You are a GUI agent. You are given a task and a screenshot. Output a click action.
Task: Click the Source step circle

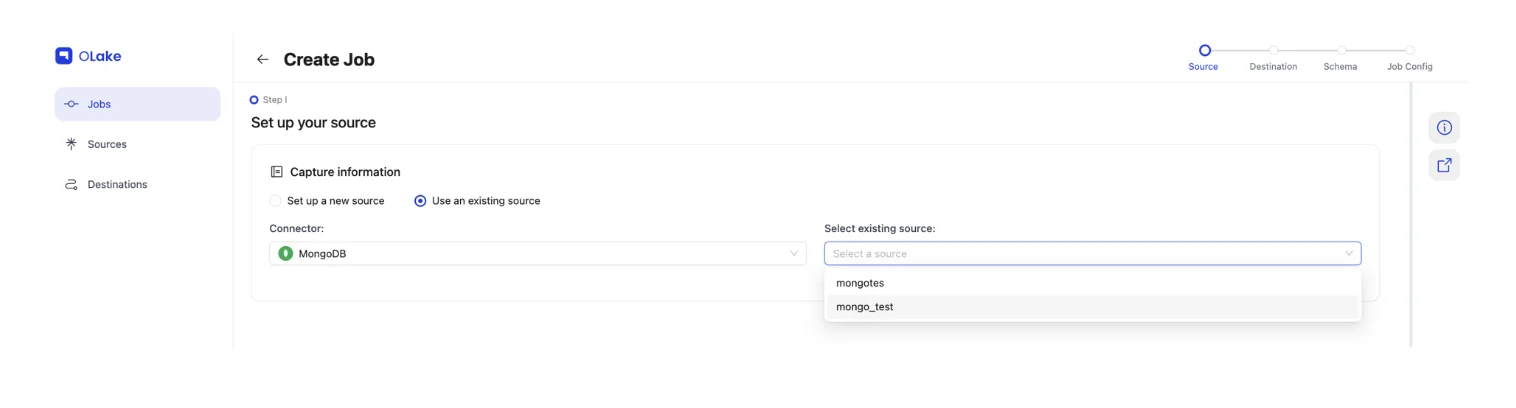(x=1204, y=49)
